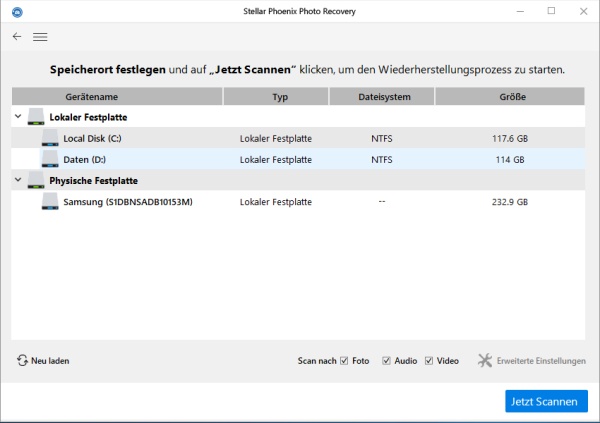Minimize the Photo Recovery window
Viewport: 600px width, 423px height.
click(520, 11)
